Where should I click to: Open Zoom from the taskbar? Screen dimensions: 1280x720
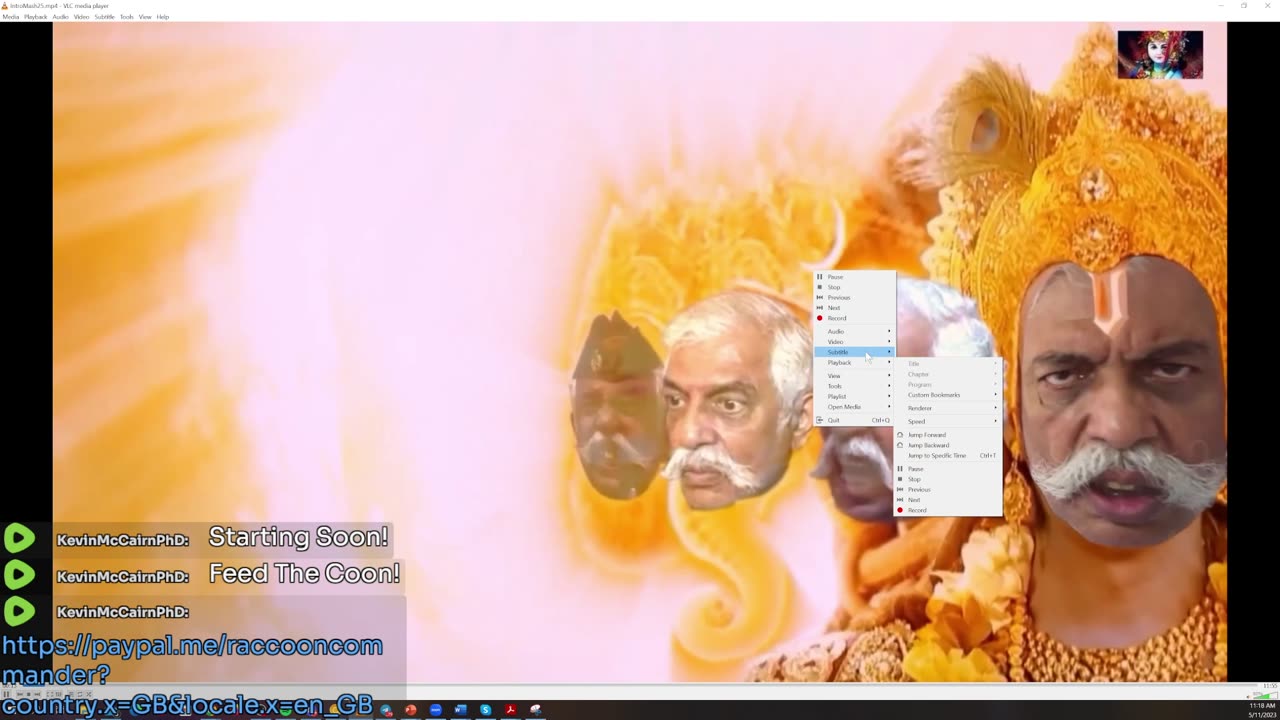tap(436, 710)
